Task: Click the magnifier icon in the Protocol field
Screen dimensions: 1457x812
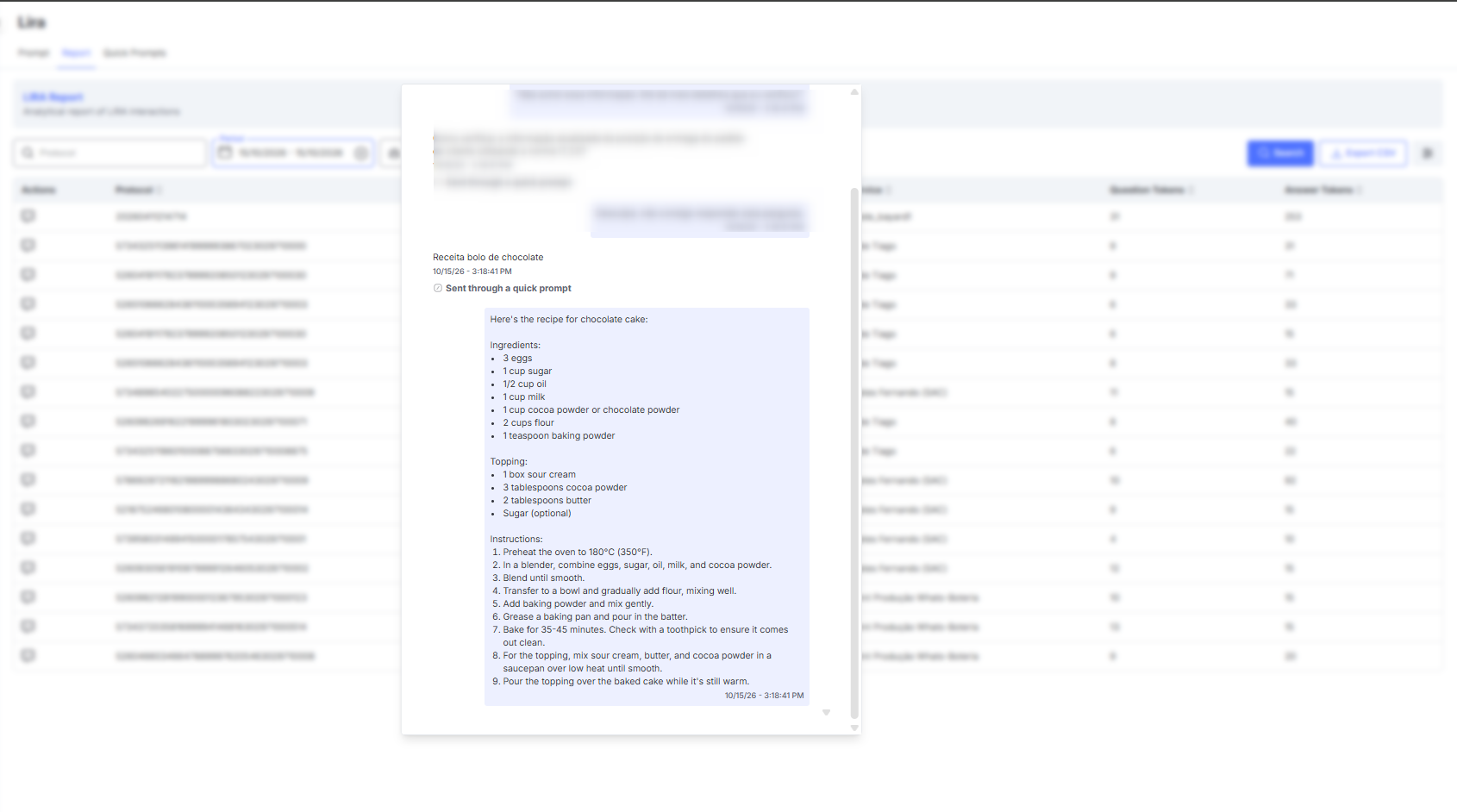Action: (28, 153)
